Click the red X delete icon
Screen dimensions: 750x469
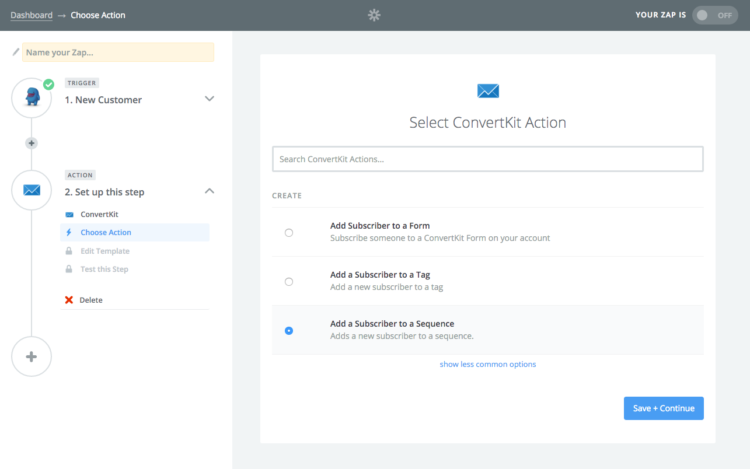click(69, 300)
